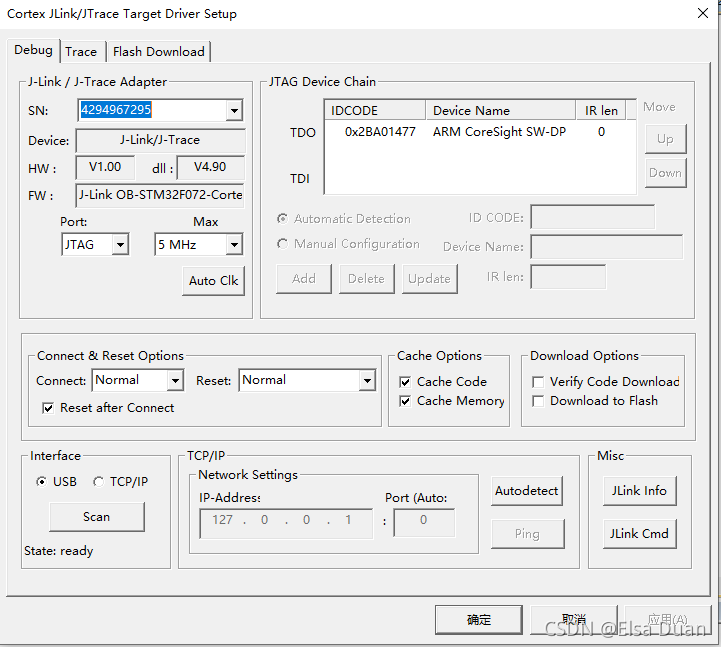This screenshot has height=647, width=721.
Task: Click the IR len column header
Action: [x=601, y=110]
